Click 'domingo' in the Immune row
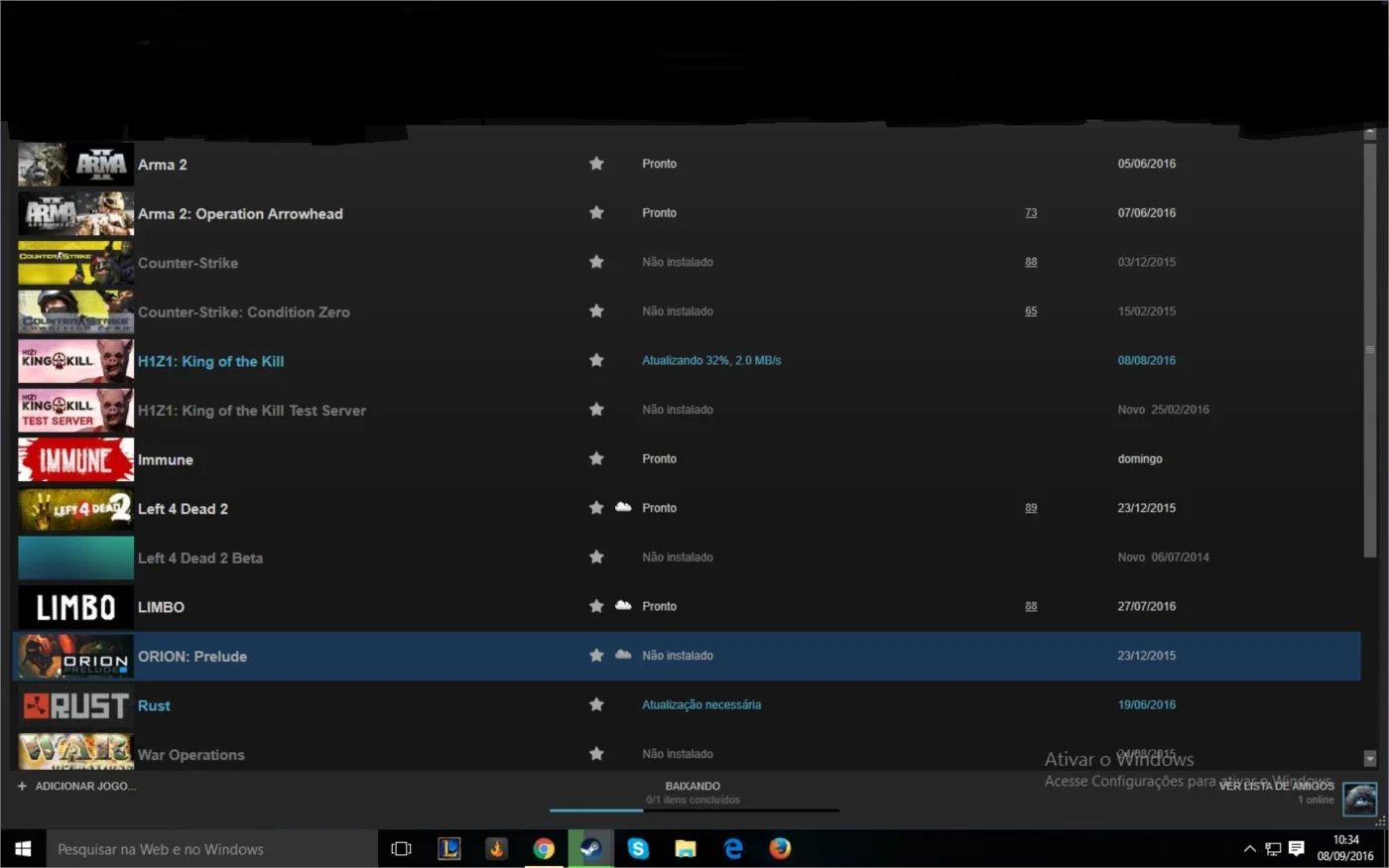 tap(1140, 458)
